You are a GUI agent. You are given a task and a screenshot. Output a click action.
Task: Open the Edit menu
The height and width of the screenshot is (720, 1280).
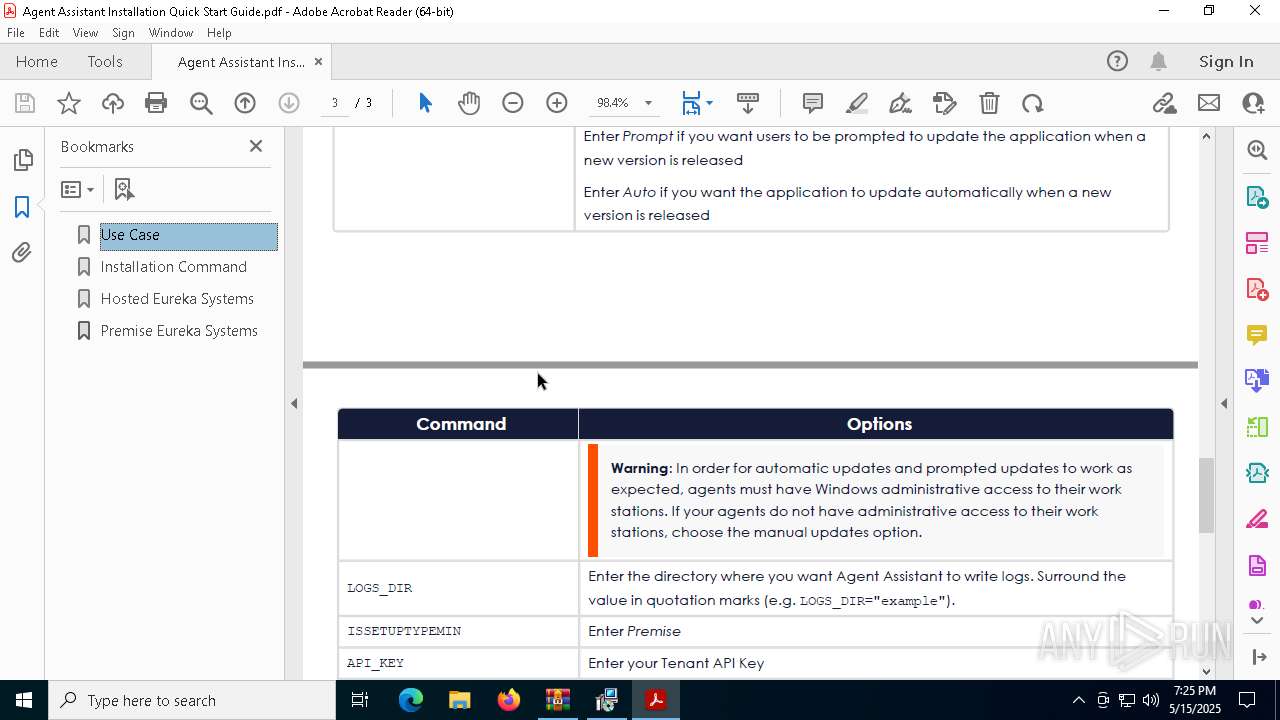pos(49,33)
